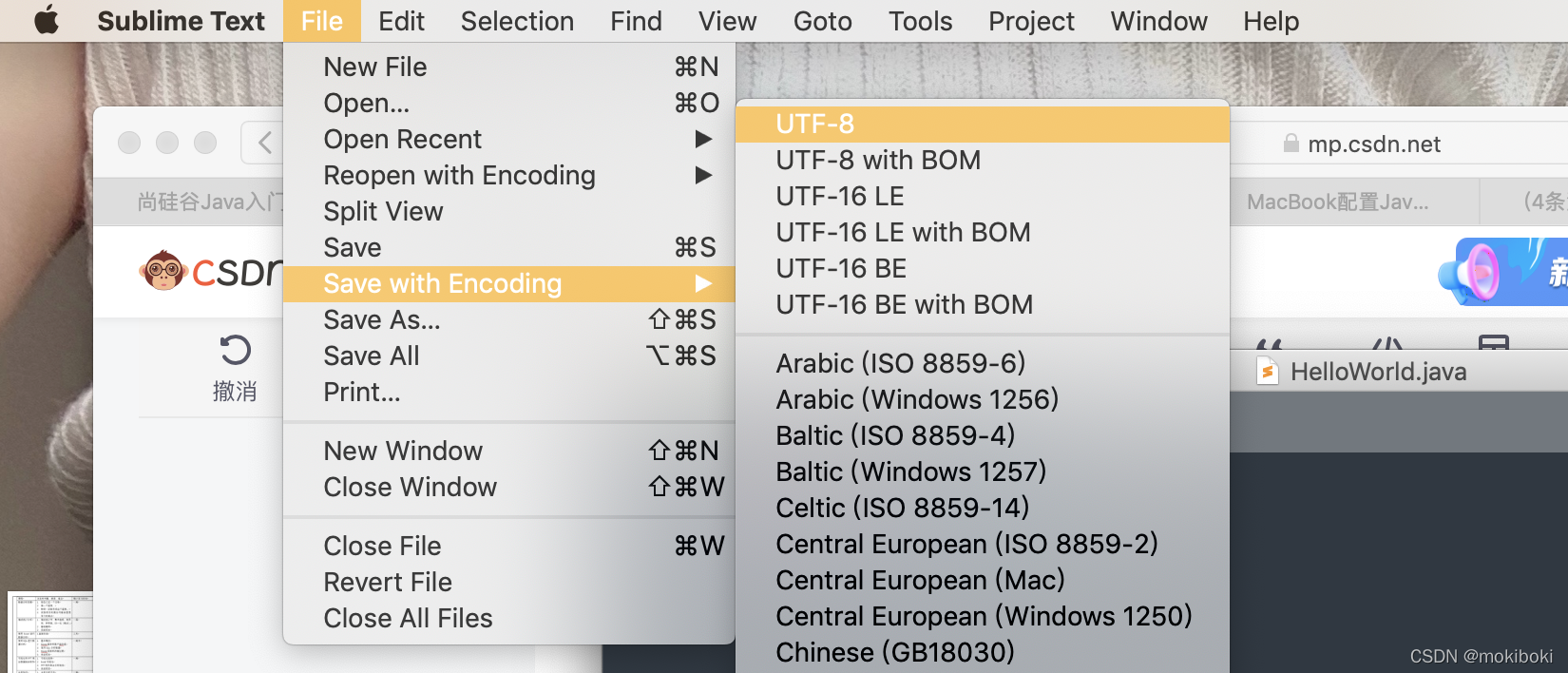The height and width of the screenshot is (673, 1568).
Task: Select UTF-16 BE with BOM encoding
Action: [x=983, y=304]
